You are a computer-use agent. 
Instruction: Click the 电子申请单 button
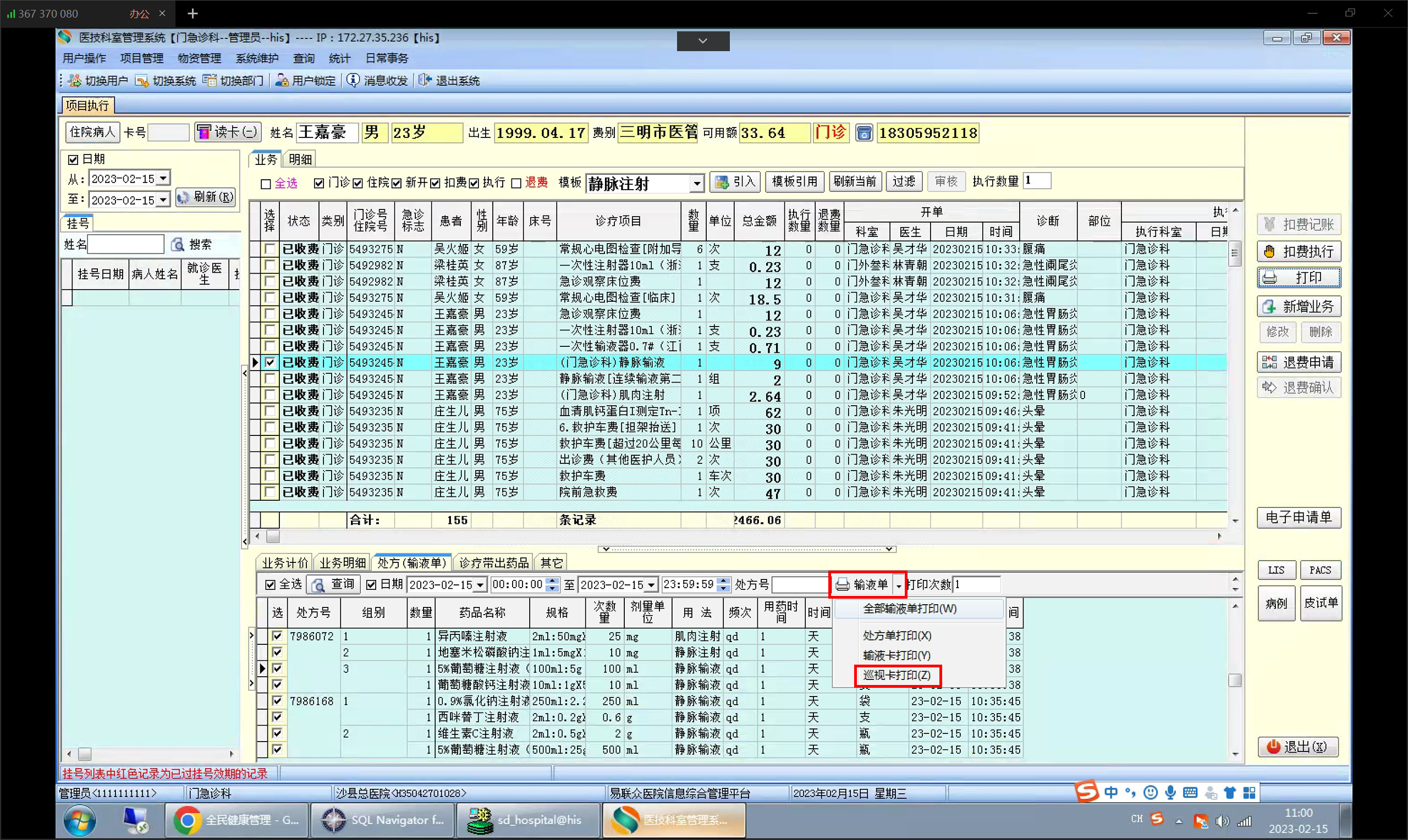pos(1299,517)
